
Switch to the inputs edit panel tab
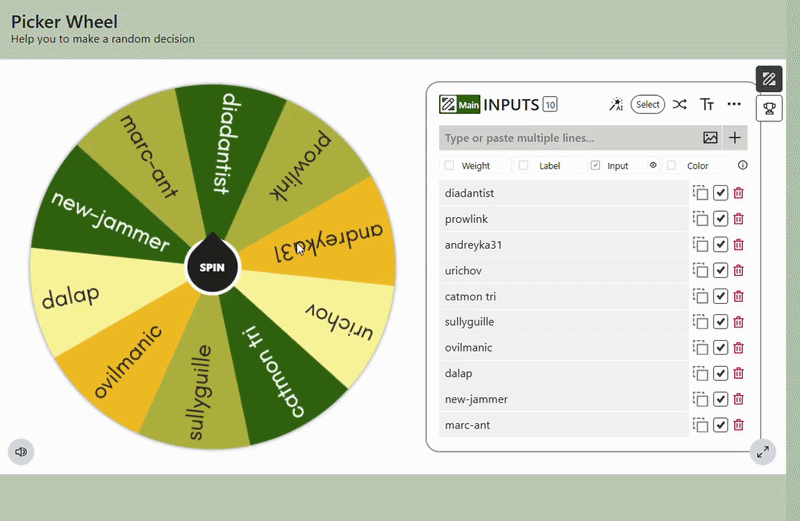pyautogui.click(x=769, y=79)
